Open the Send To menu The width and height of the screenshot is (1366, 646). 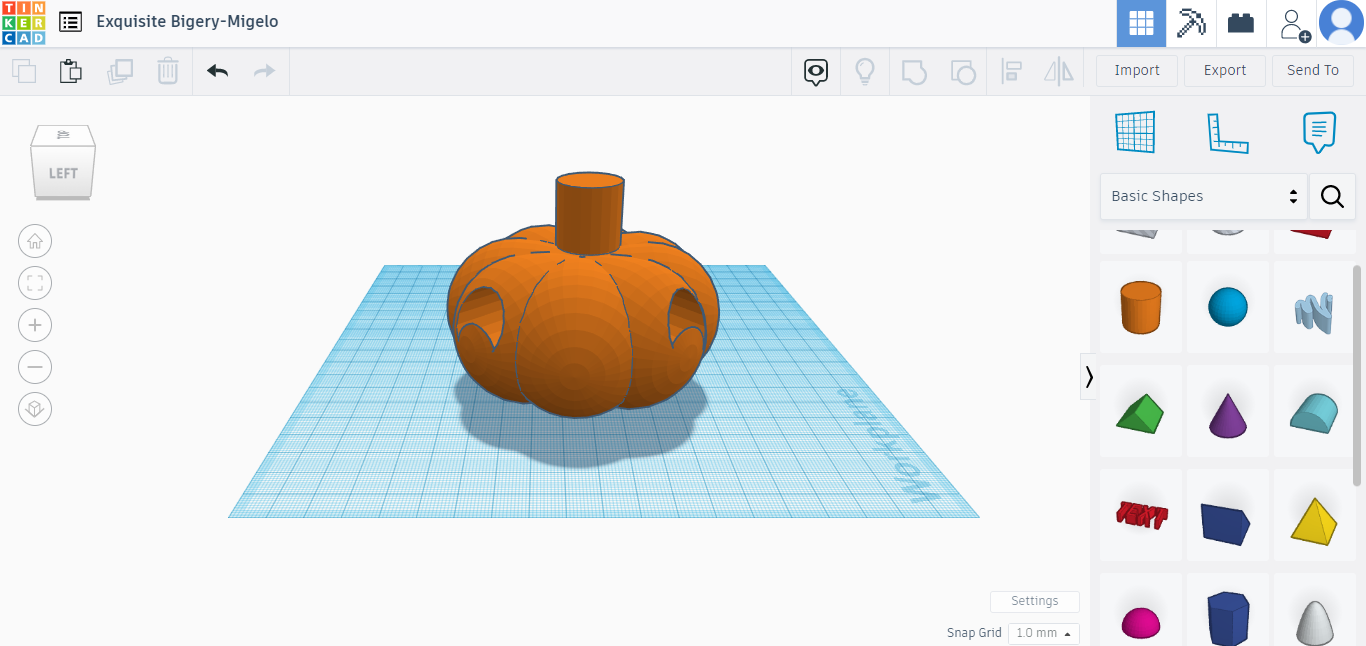[x=1312, y=70]
